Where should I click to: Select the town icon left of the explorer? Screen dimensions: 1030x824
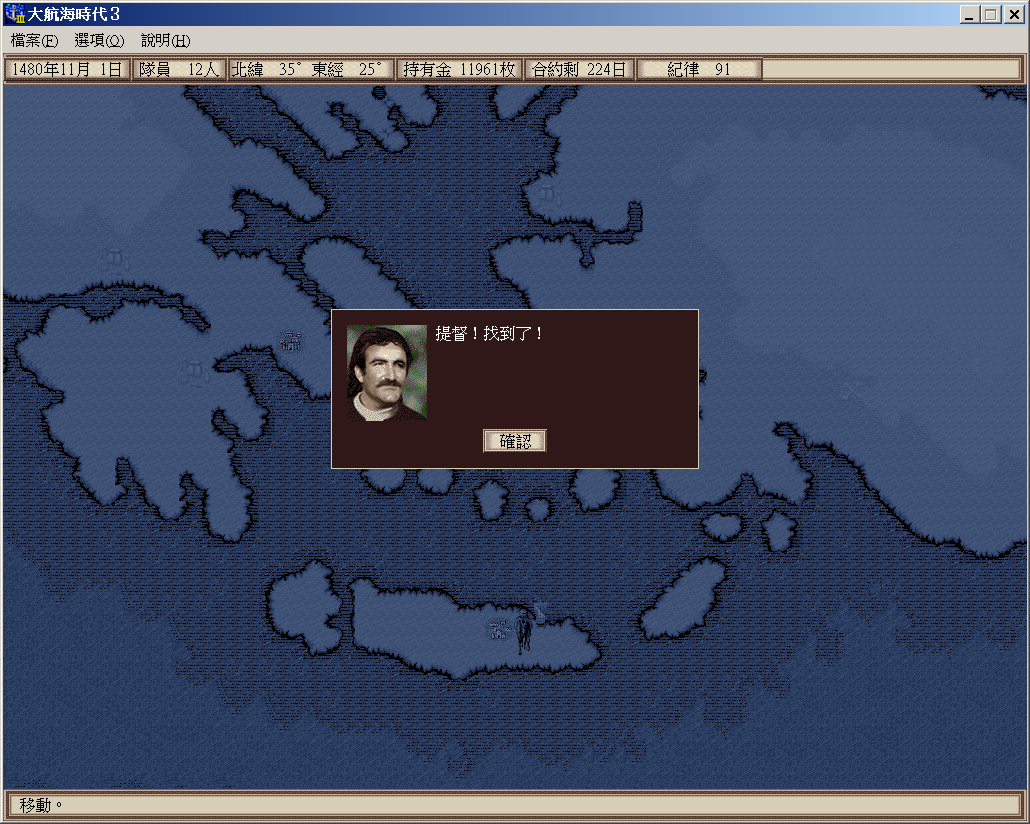coord(498,628)
